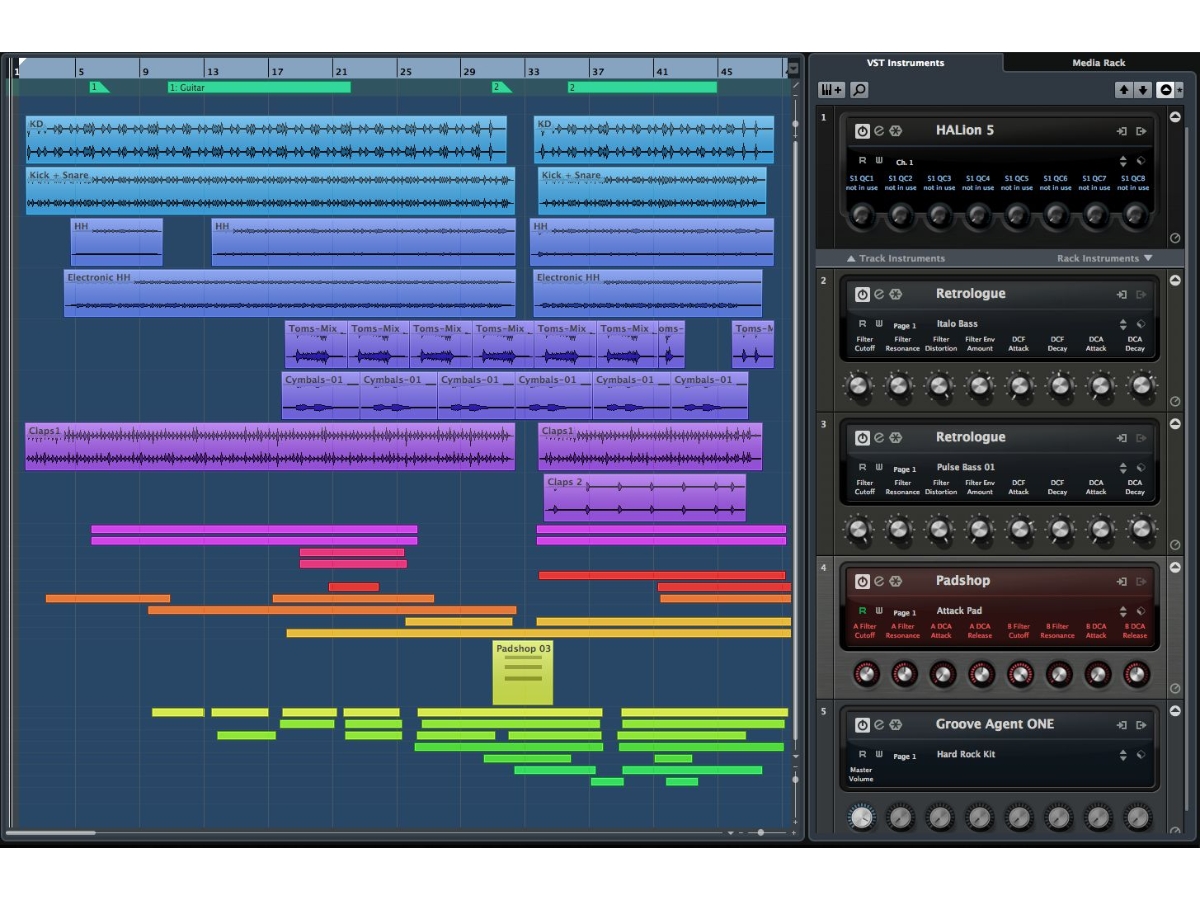This screenshot has height=900, width=1200.
Task: Add a new track instrument with keyboard-plus icon
Action: pos(832,90)
